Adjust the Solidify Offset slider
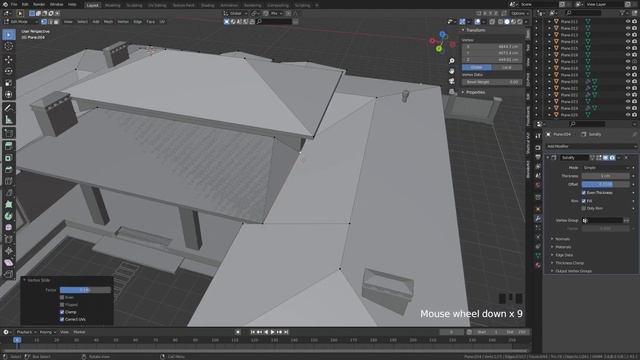The height and width of the screenshot is (360, 640). pos(606,184)
